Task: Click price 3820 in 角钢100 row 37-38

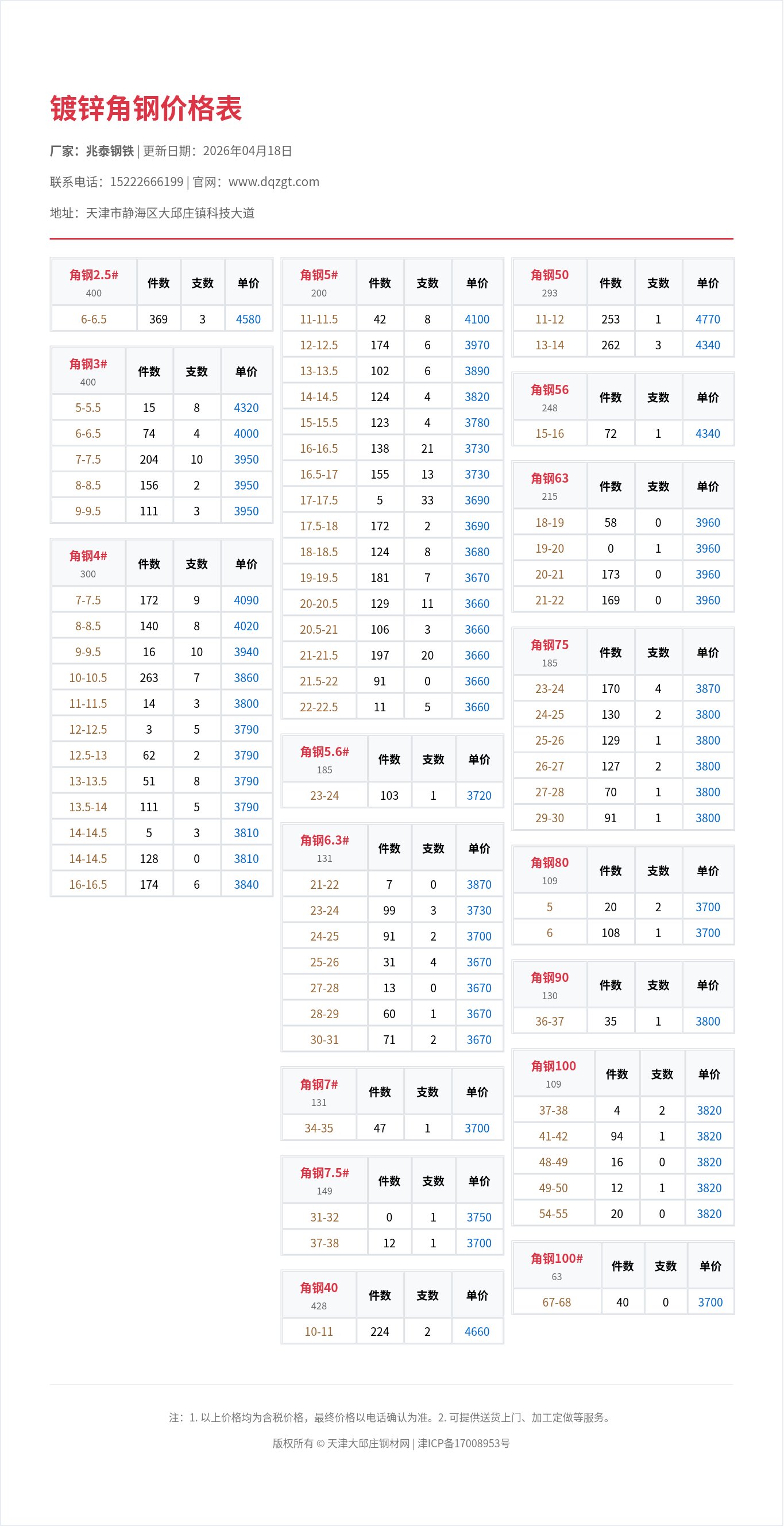Action: (x=709, y=1111)
